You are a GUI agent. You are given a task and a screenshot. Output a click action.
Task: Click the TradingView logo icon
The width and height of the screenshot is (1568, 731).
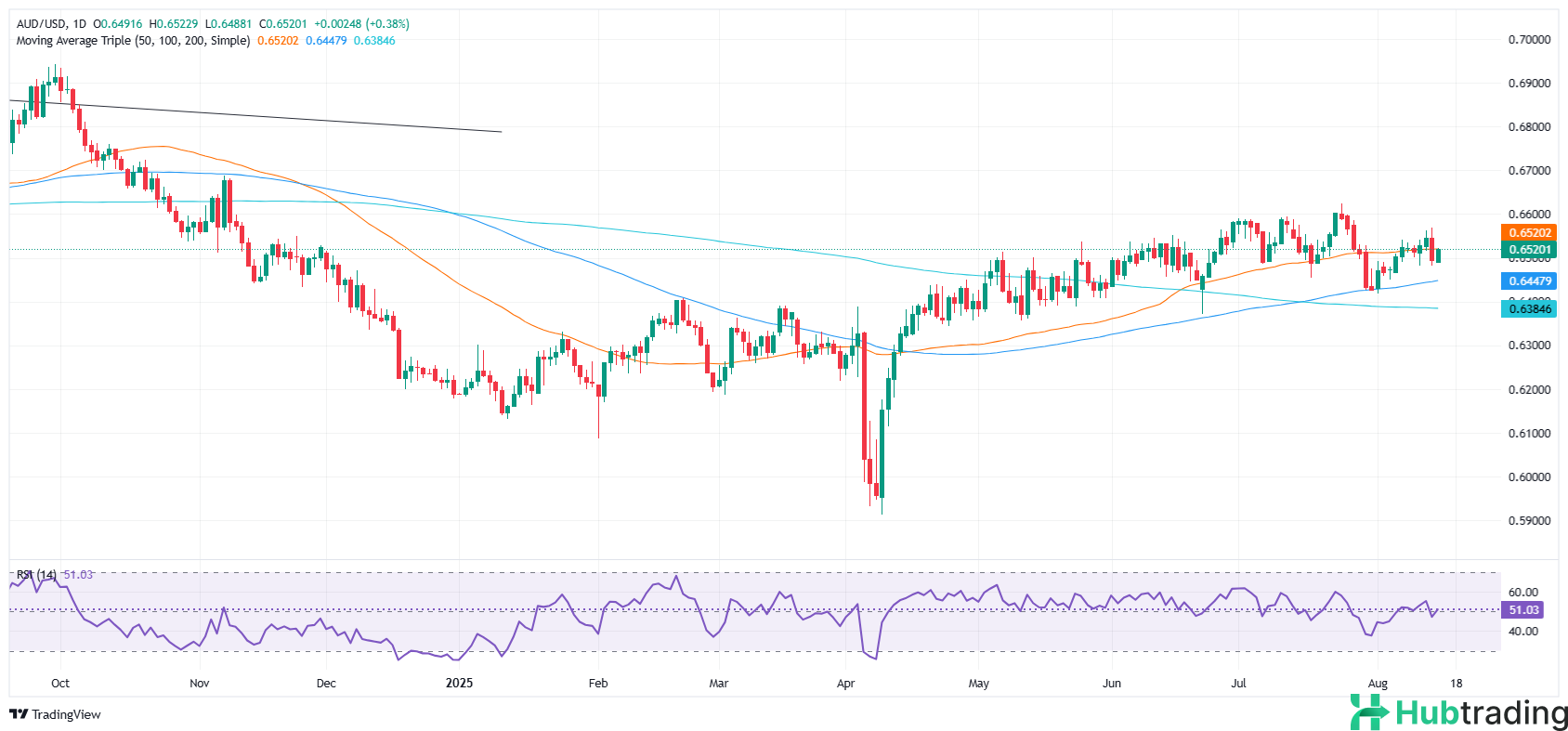[x=18, y=714]
